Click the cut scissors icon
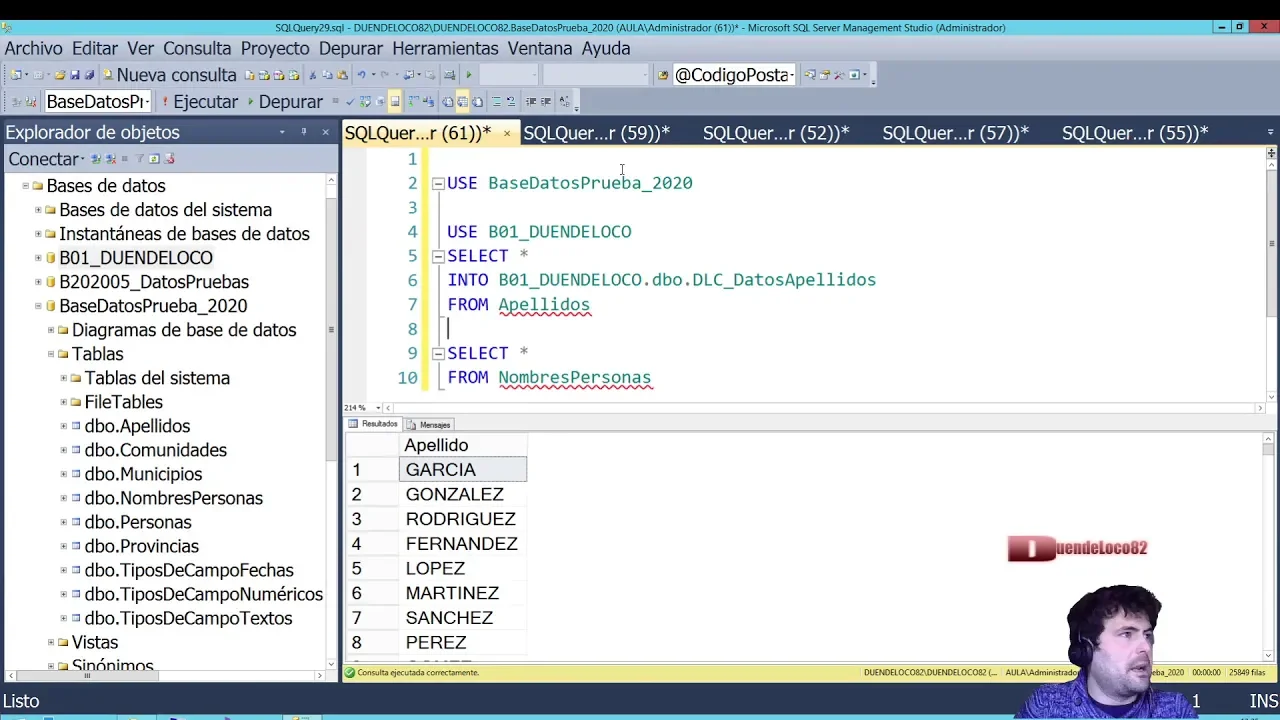Image resolution: width=1280 pixels, height=720 pixels. (x=313, y=75)
